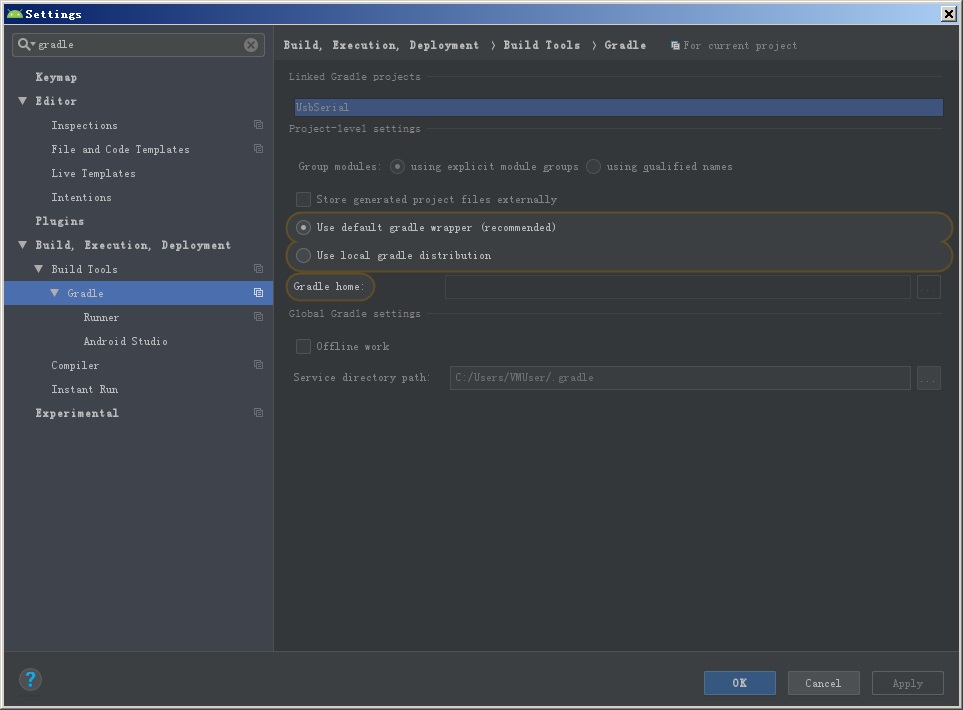Viewport: 963px width, 710px height.
Task: Select Use local gradle distribution
Action: [x=304, y=256]
